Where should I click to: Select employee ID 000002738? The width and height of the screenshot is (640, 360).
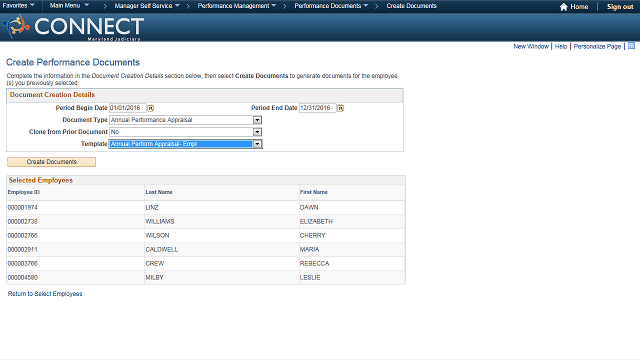(x=22, y=222)
